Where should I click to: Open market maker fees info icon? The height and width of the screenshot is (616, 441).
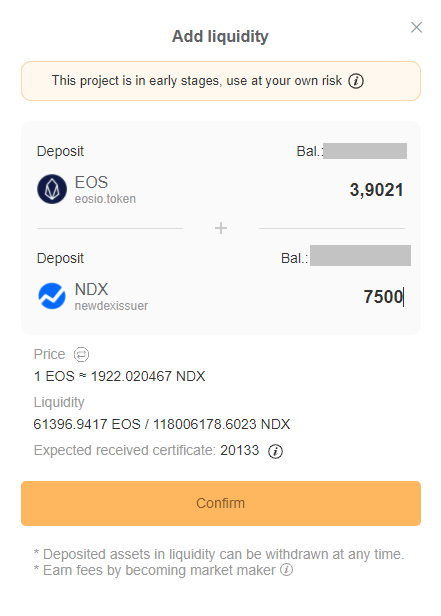click(x=287, y=570)
